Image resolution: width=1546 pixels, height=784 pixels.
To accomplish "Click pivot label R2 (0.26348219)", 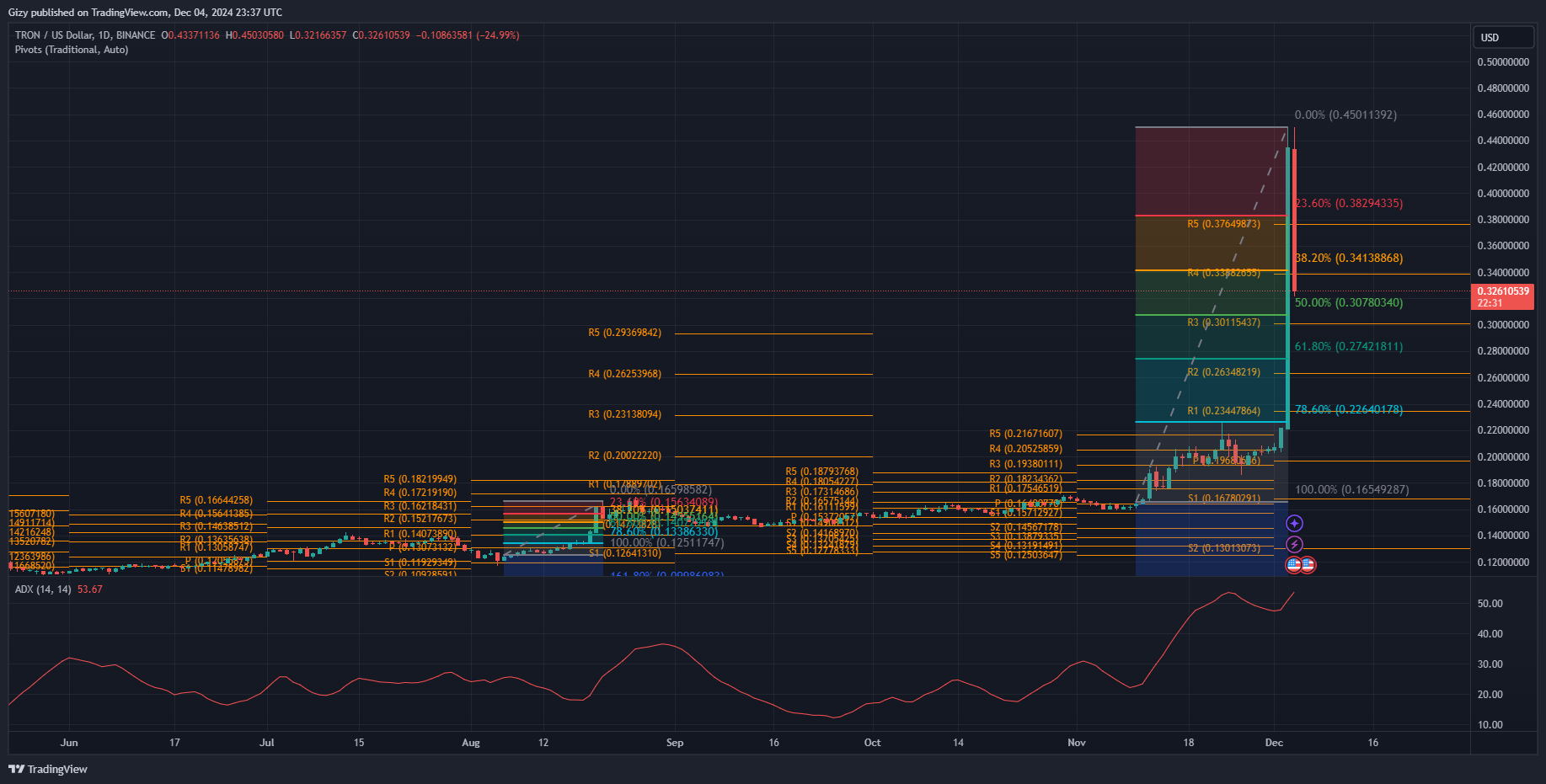I will (x=1223, y=372).
